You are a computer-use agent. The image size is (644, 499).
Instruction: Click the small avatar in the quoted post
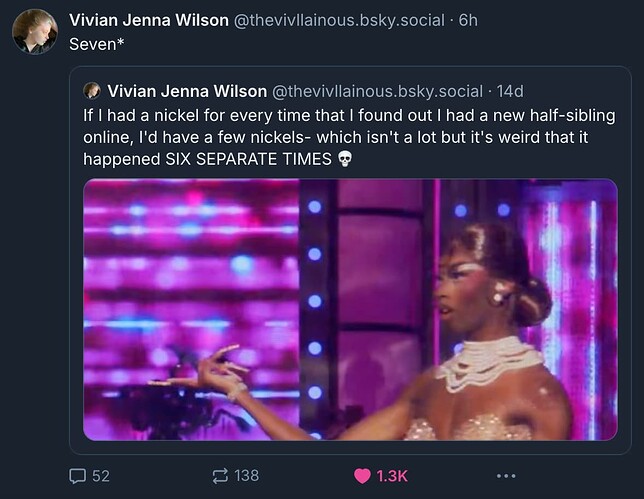click(92, 90)
